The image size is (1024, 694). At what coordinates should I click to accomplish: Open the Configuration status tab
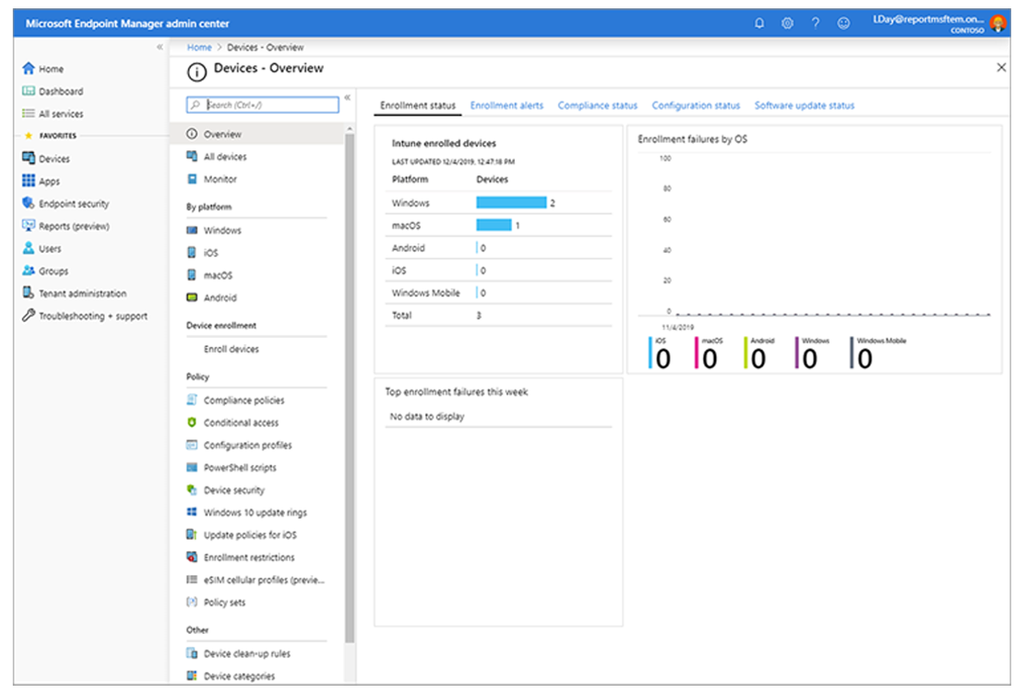[696, 105]
